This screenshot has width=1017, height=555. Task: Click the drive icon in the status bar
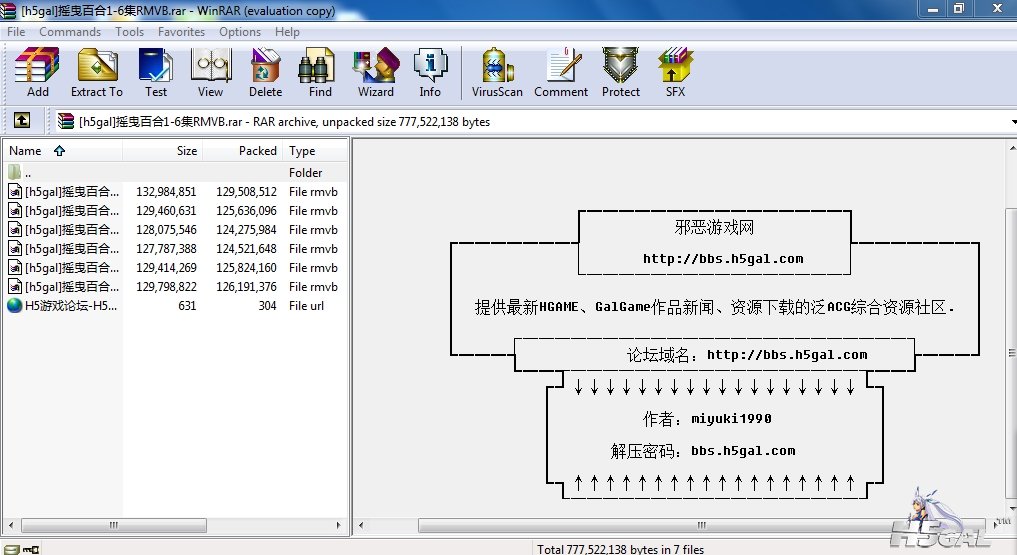12,549
